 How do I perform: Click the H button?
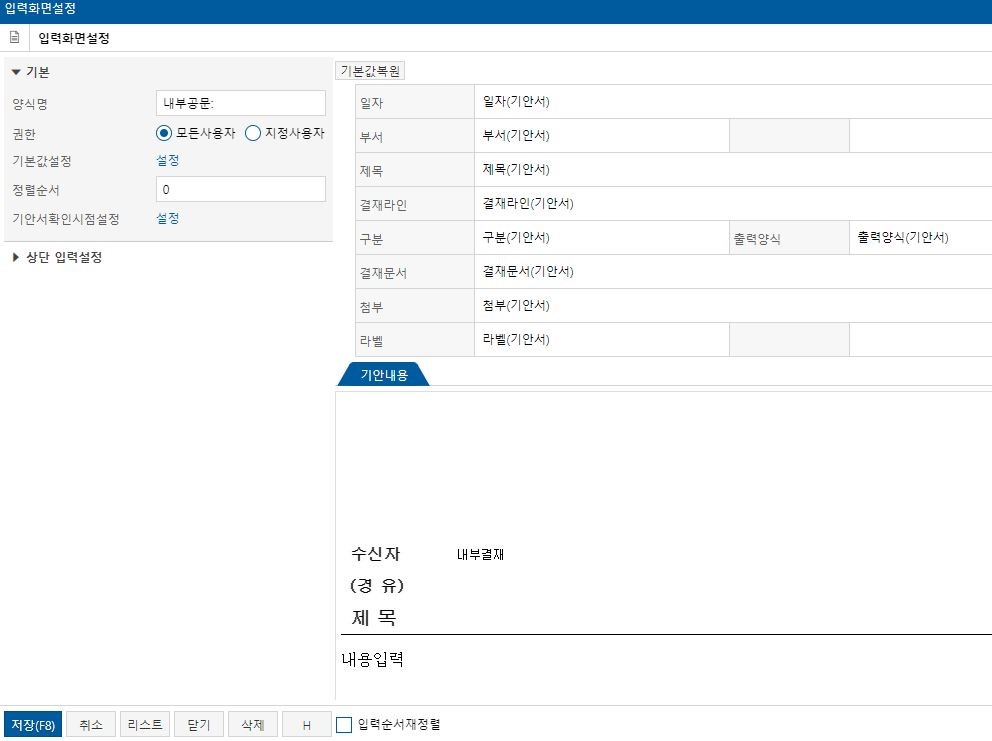coord(306,725)
